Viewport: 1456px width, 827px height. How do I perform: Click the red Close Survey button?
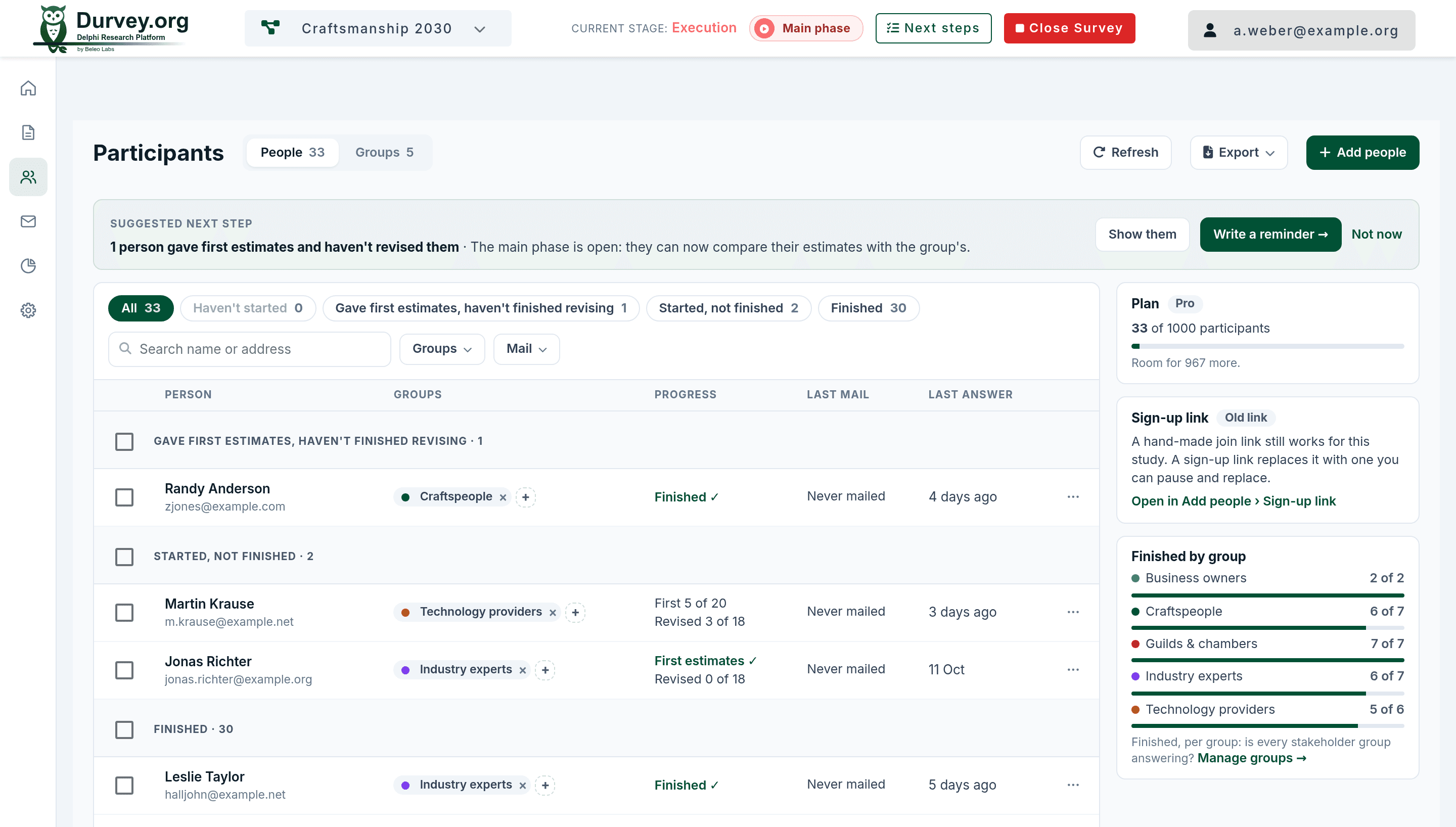click(x=1069, y=28)
